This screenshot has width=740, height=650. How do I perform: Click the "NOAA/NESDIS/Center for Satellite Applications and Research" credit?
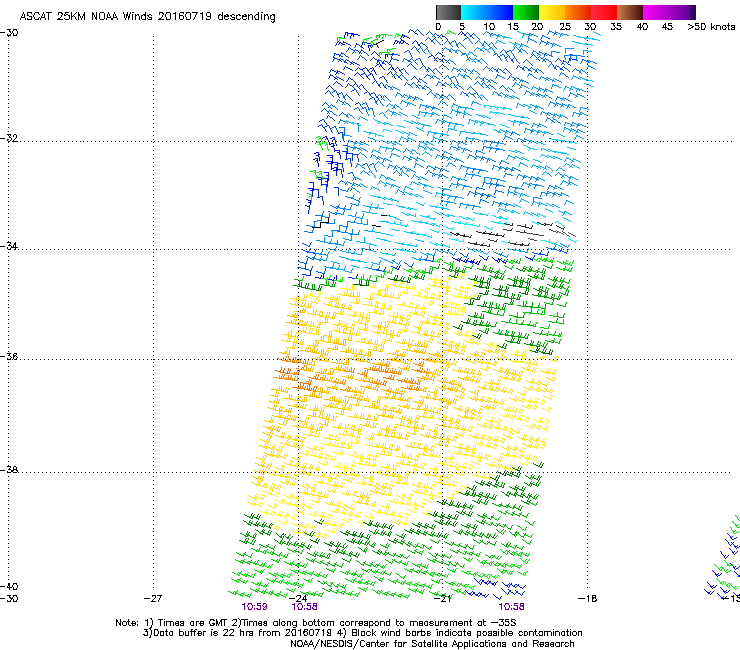(x=432, y=644)
